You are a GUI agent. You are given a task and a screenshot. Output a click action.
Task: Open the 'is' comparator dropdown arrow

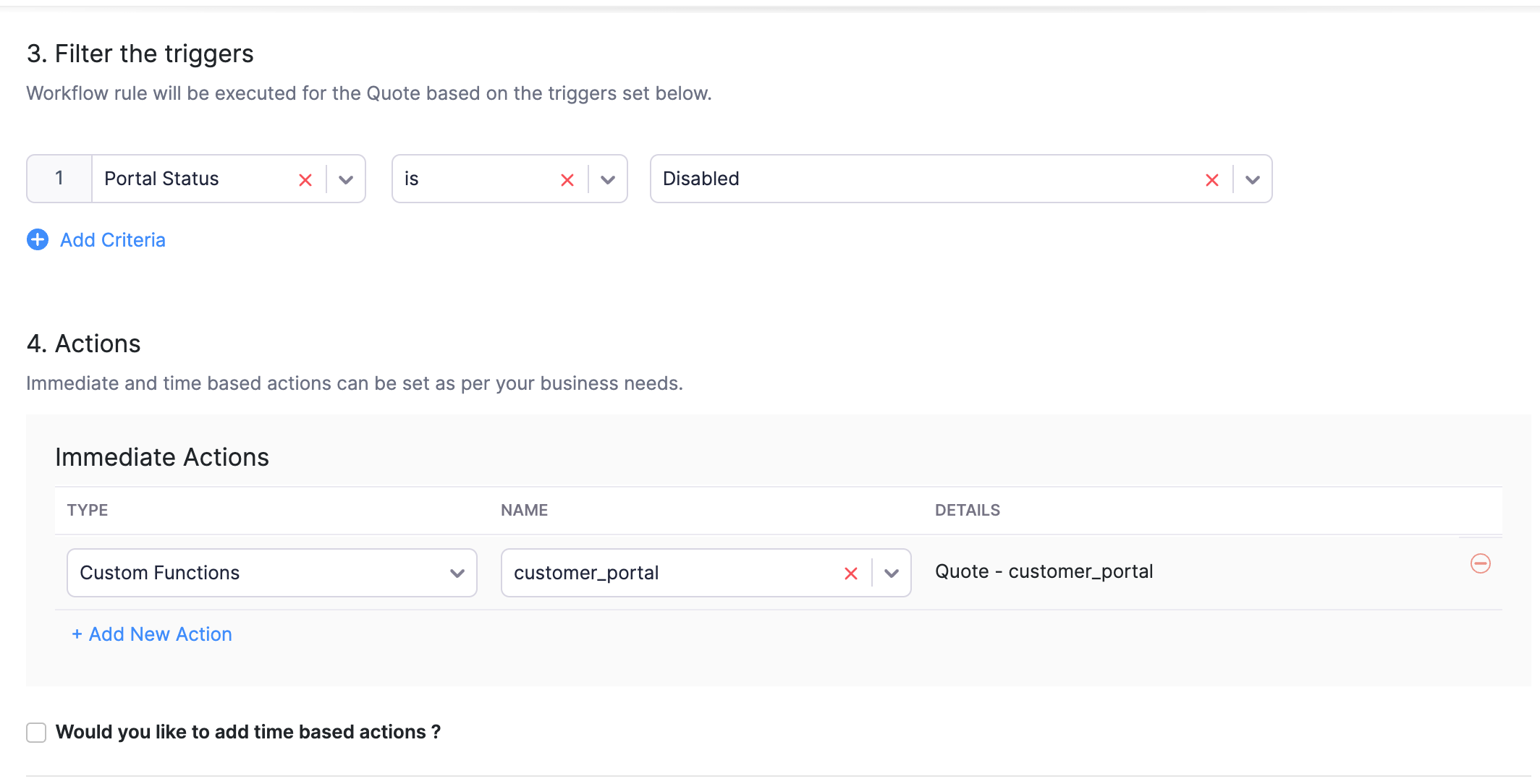608,180
